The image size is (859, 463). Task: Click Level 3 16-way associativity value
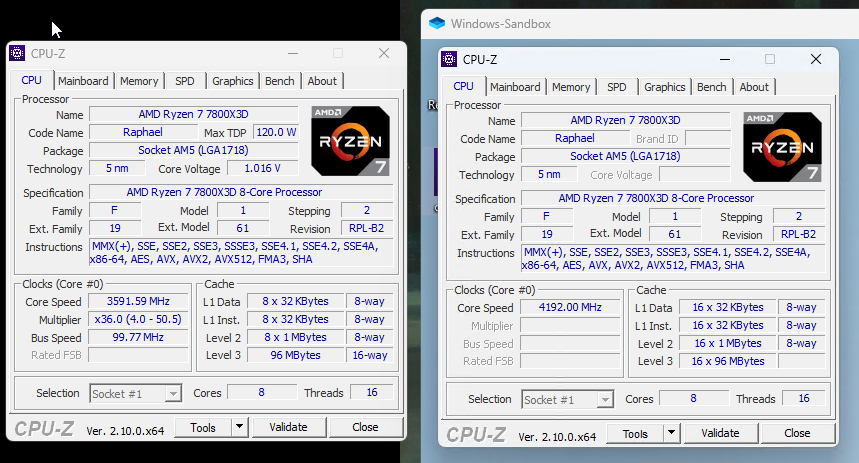pyautogui.click(x=370, y=355)
